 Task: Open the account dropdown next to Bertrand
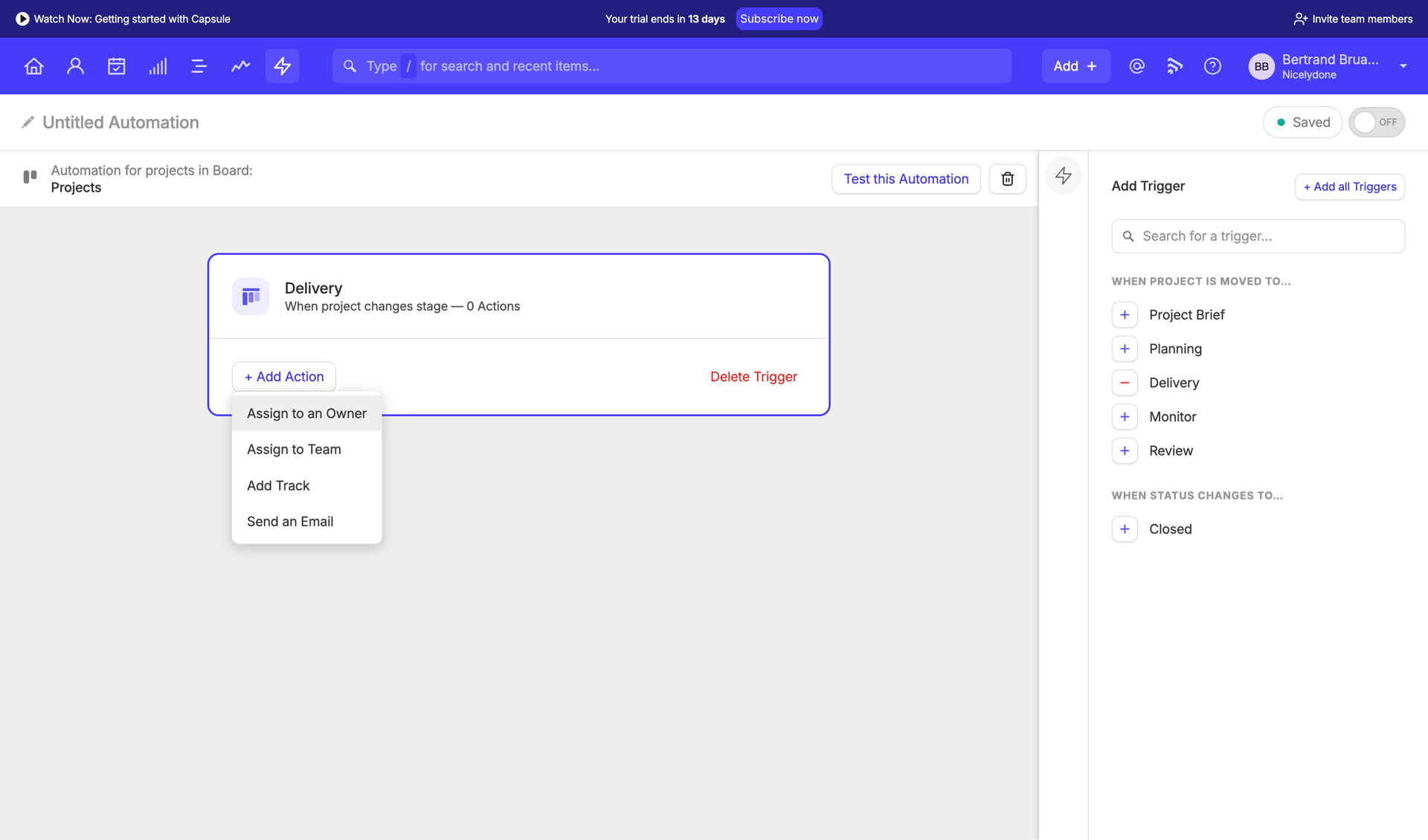tap(1403, 66)
